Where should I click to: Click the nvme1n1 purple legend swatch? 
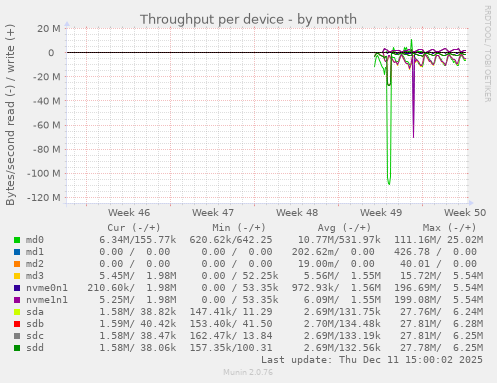click(x=17, y=300)
